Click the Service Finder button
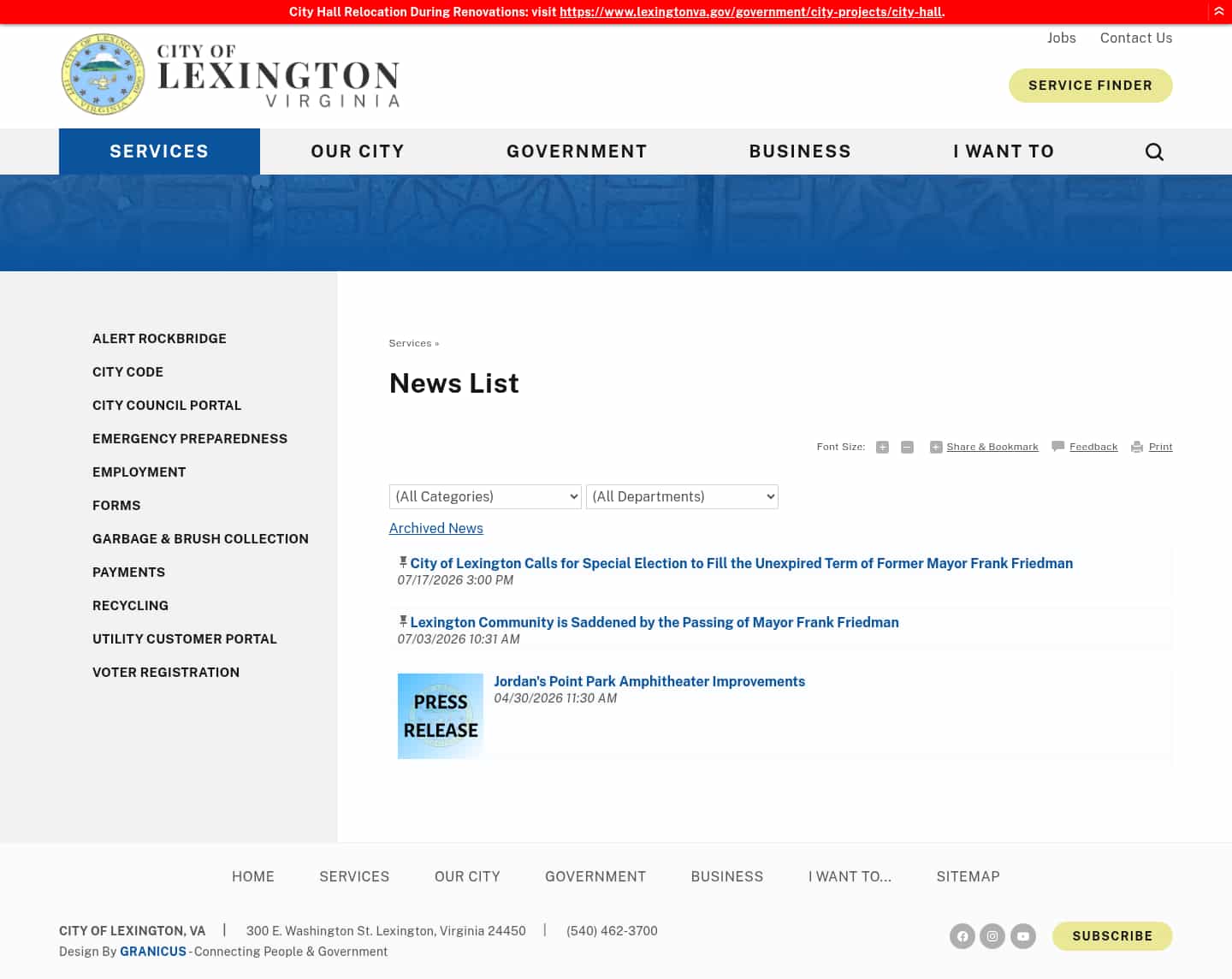The height and width of the screenshot is (979, 1232). pyautogui.click(x=1090, y=86)
